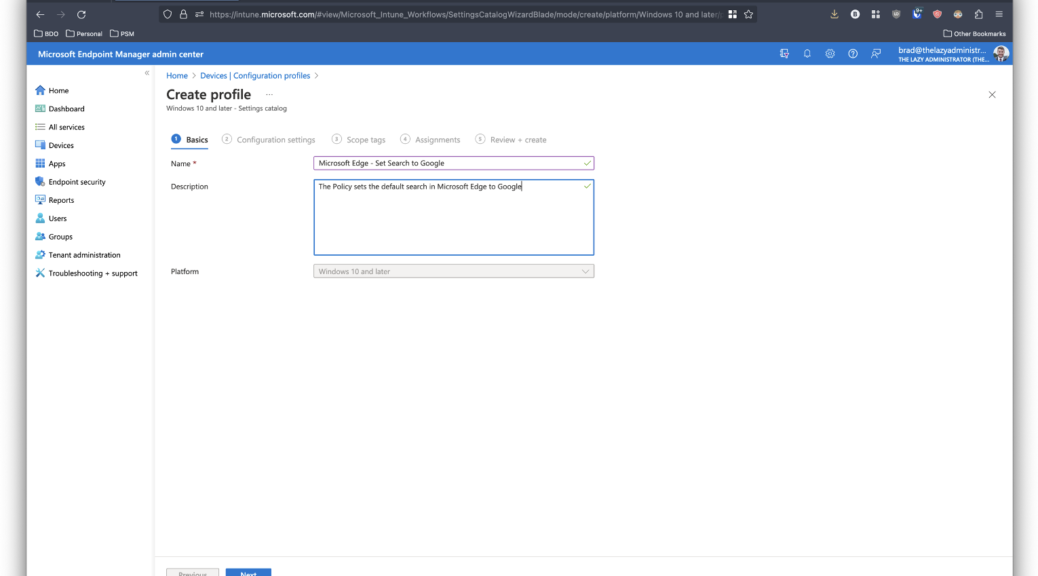The image size is (1038, 576).
Task: Open the PSM bookmarks folder
Action: click(122, 33)
